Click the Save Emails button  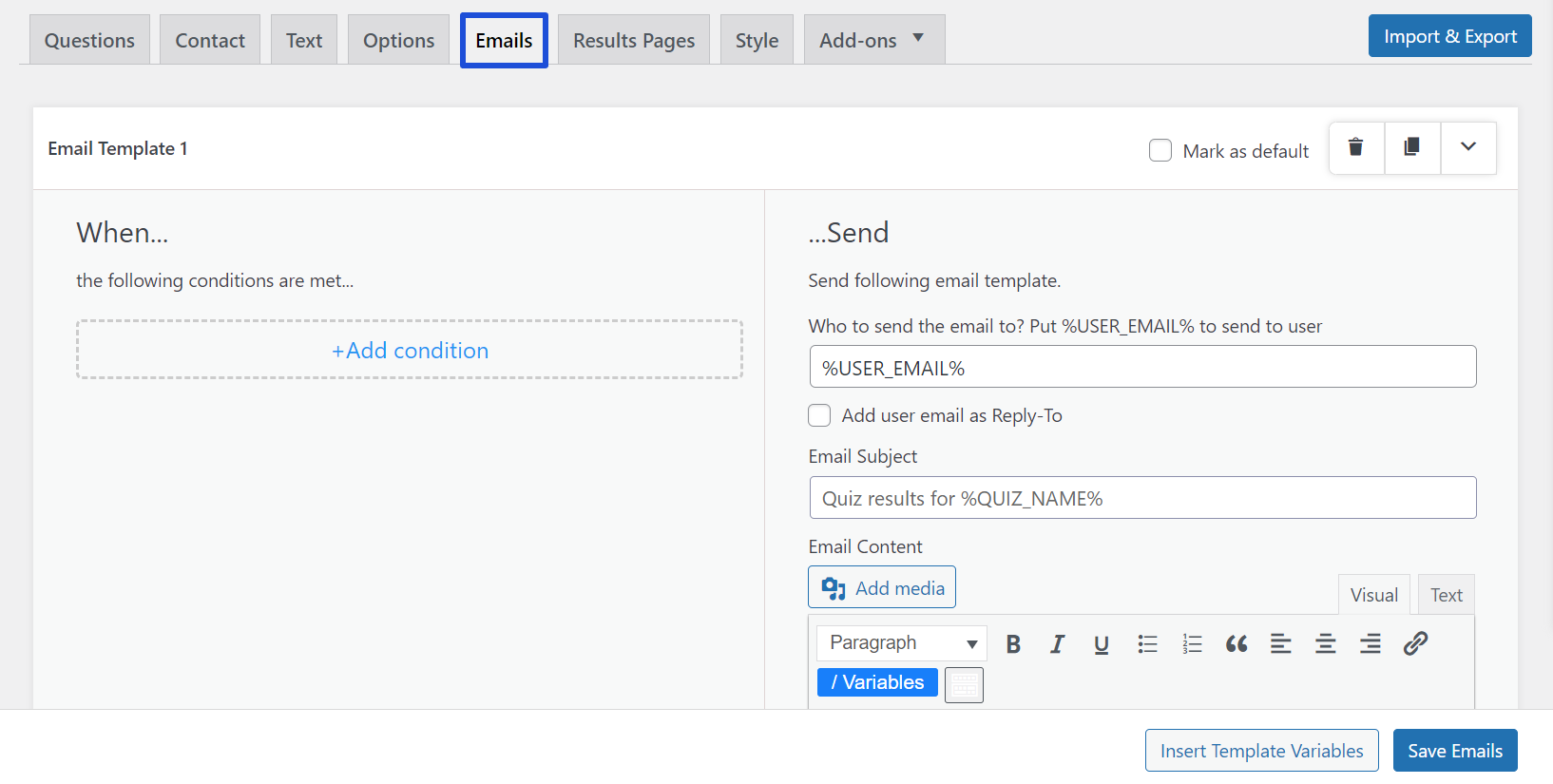coord(1454,751)
